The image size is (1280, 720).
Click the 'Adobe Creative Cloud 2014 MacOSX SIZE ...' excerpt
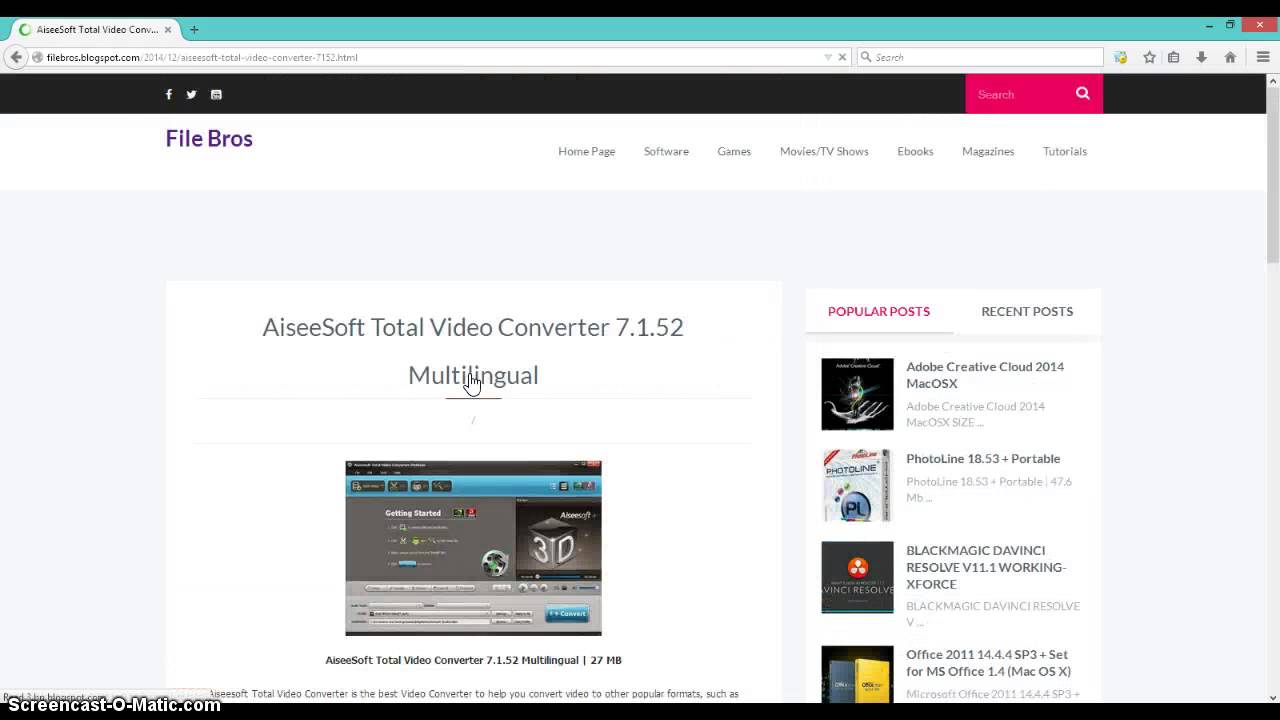(x=975, y=414)
